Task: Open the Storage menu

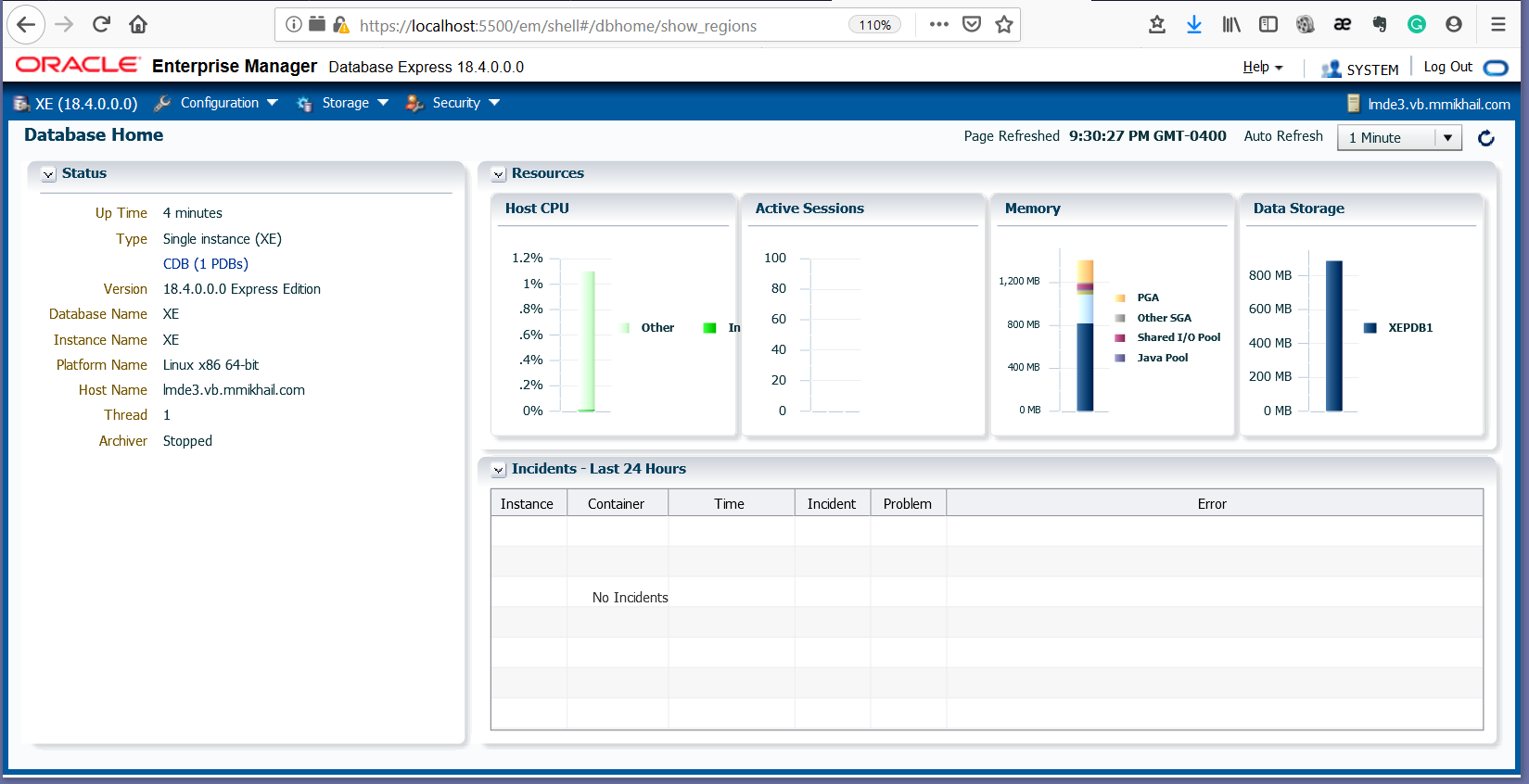Action: pos(345,103)
